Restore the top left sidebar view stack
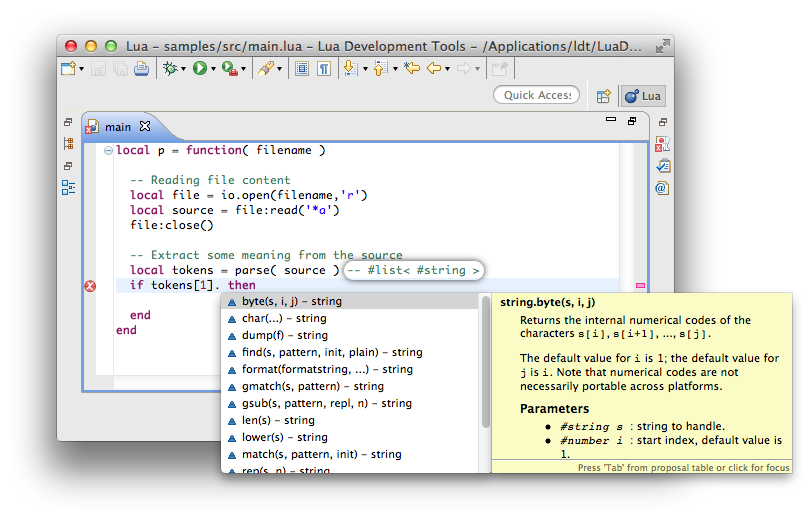This screenshot has height=520, width=806. (68, 122)
